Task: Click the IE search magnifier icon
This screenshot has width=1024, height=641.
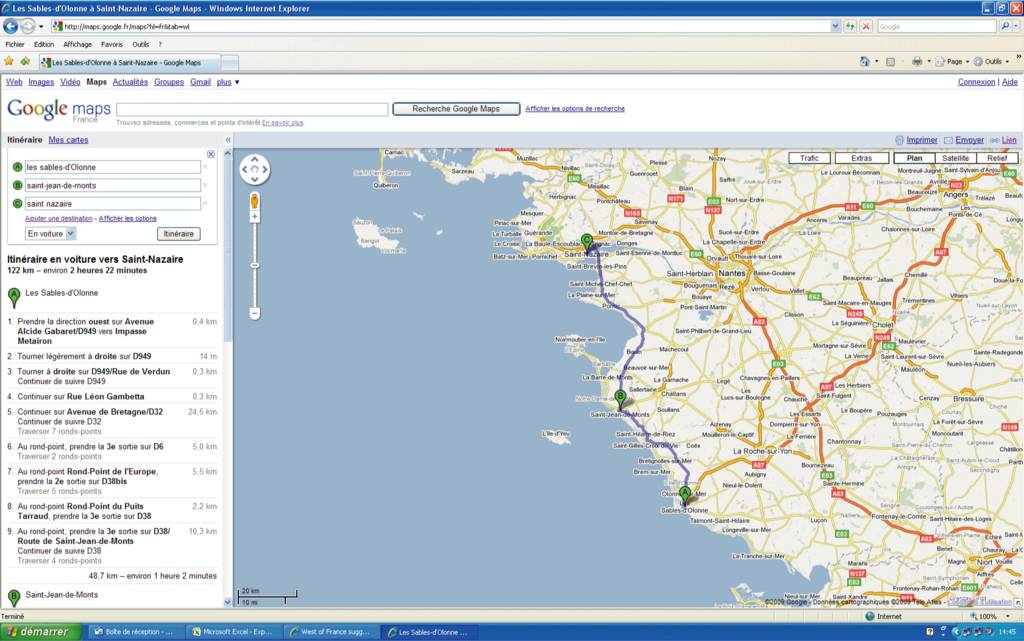Action: (1004, 26)
